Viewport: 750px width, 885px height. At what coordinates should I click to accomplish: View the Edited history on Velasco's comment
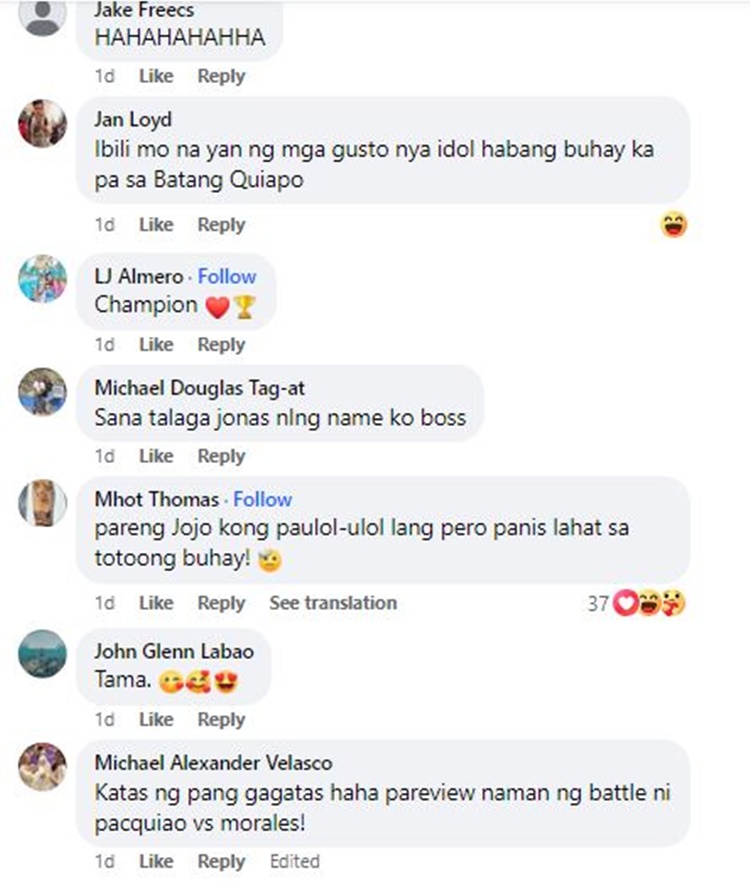pyautogui.click(x=295, y=861)
